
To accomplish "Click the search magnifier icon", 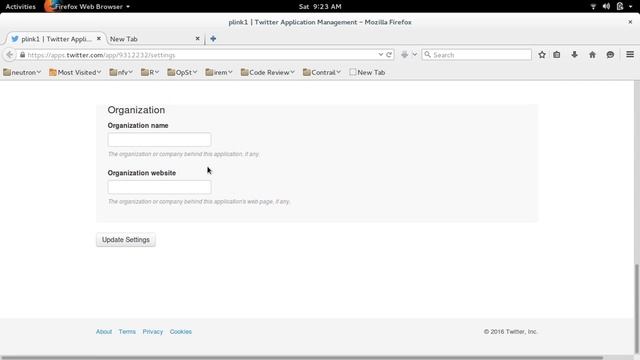I will 427,54.
